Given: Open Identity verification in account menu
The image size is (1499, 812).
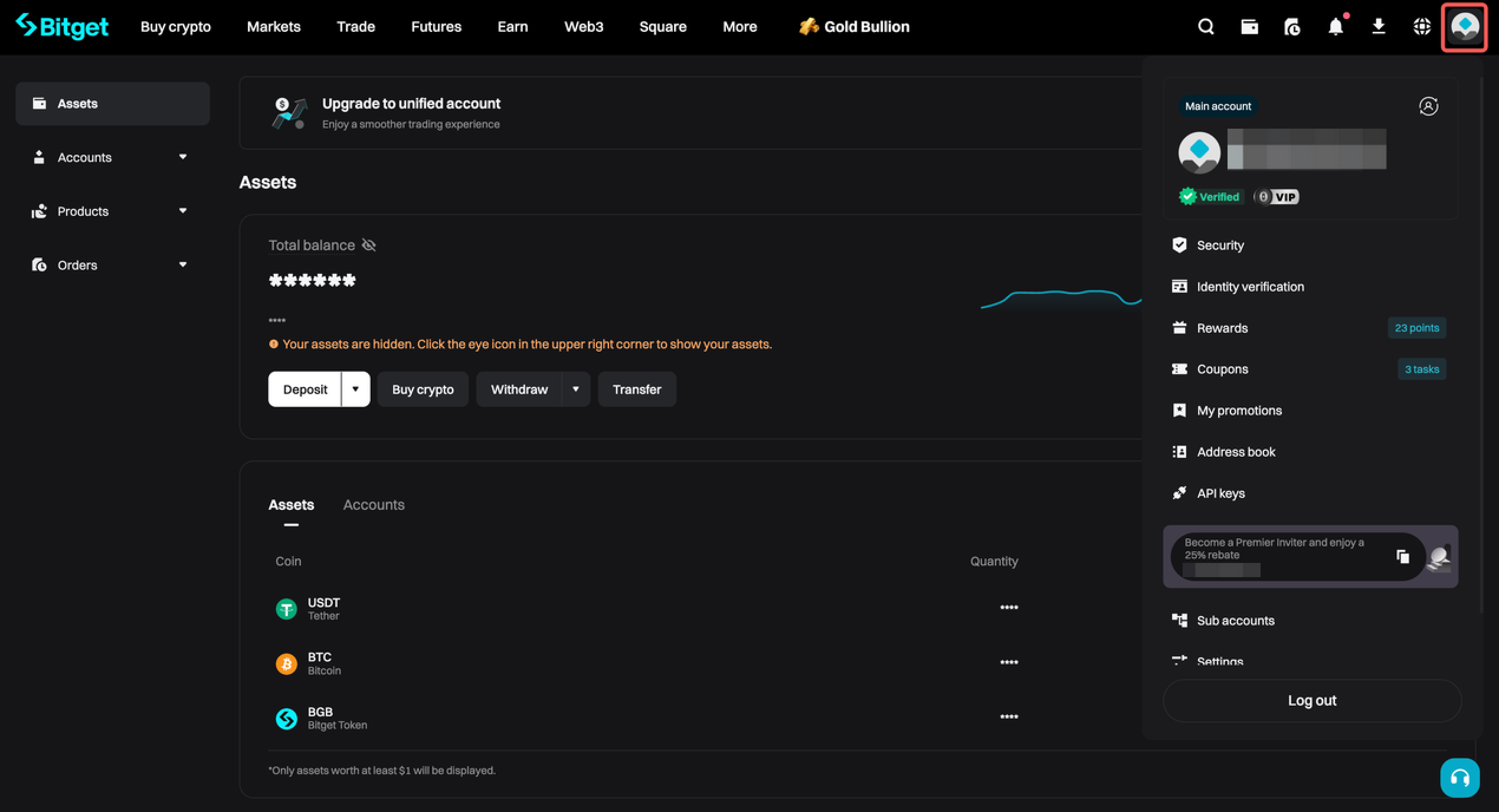Looking at the screenshot, I should click(1310, 286).
